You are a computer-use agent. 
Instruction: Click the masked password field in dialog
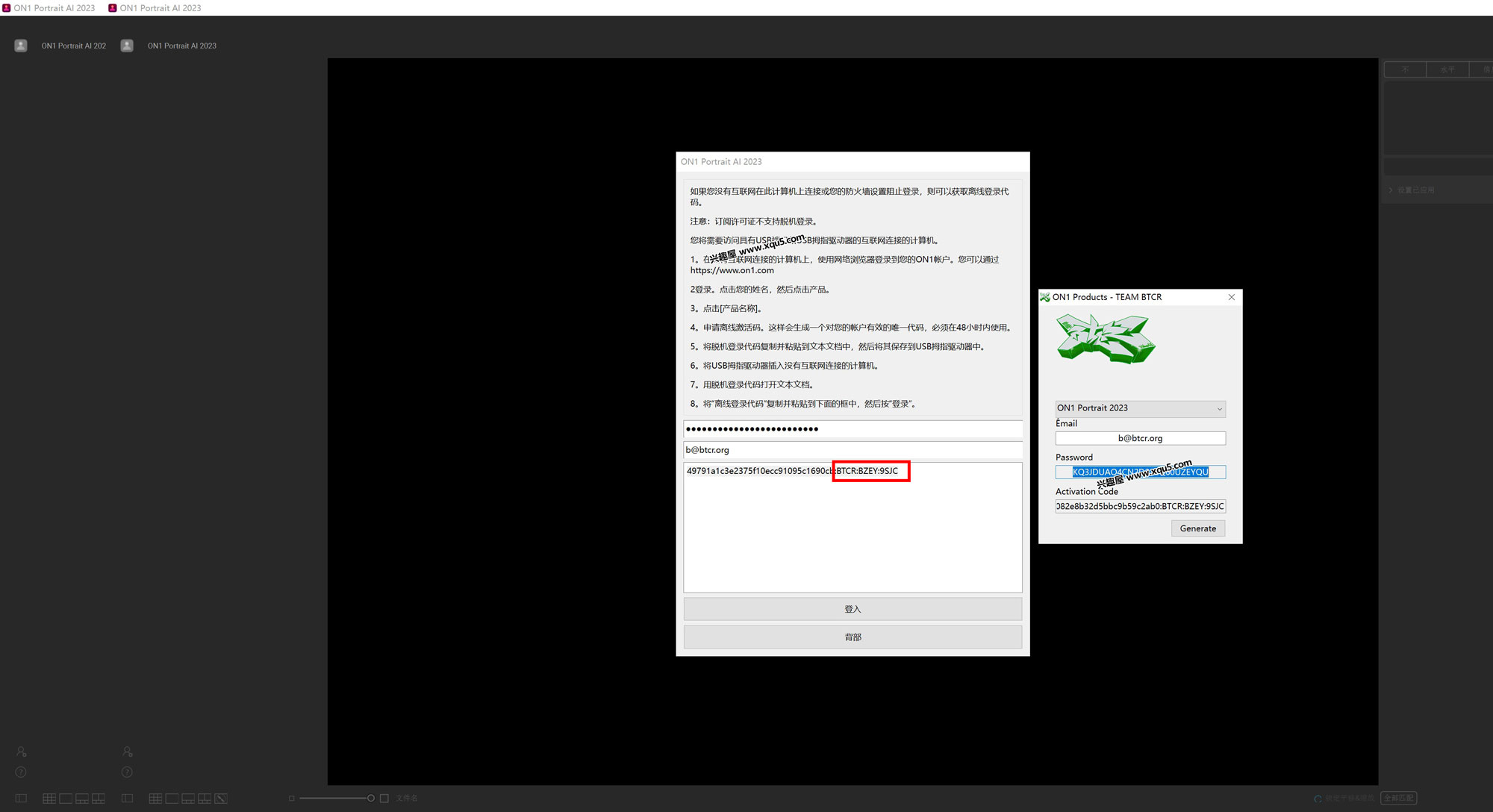click(853, 429)
